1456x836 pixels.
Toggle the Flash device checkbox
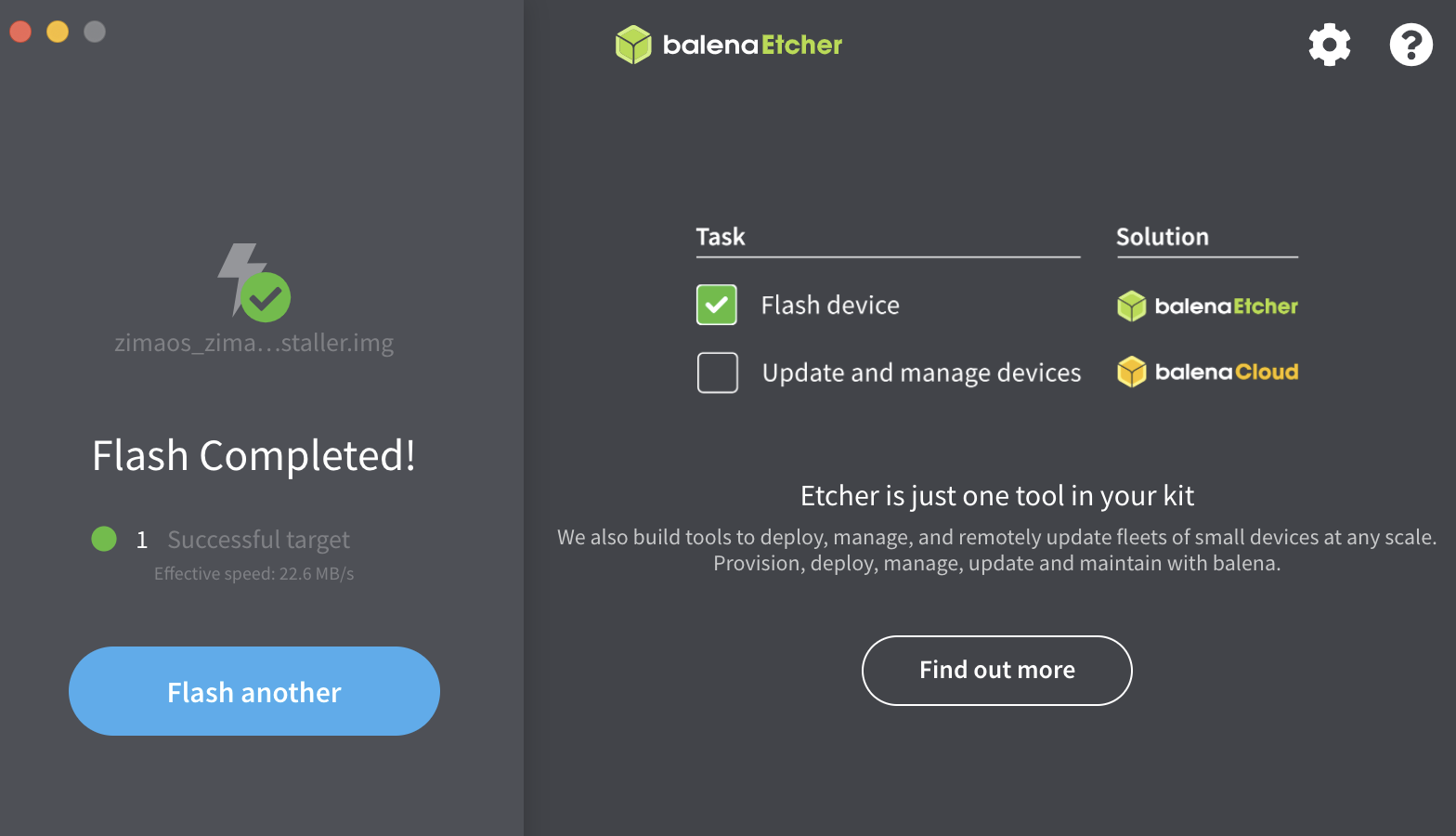click(x=717, y=305)
